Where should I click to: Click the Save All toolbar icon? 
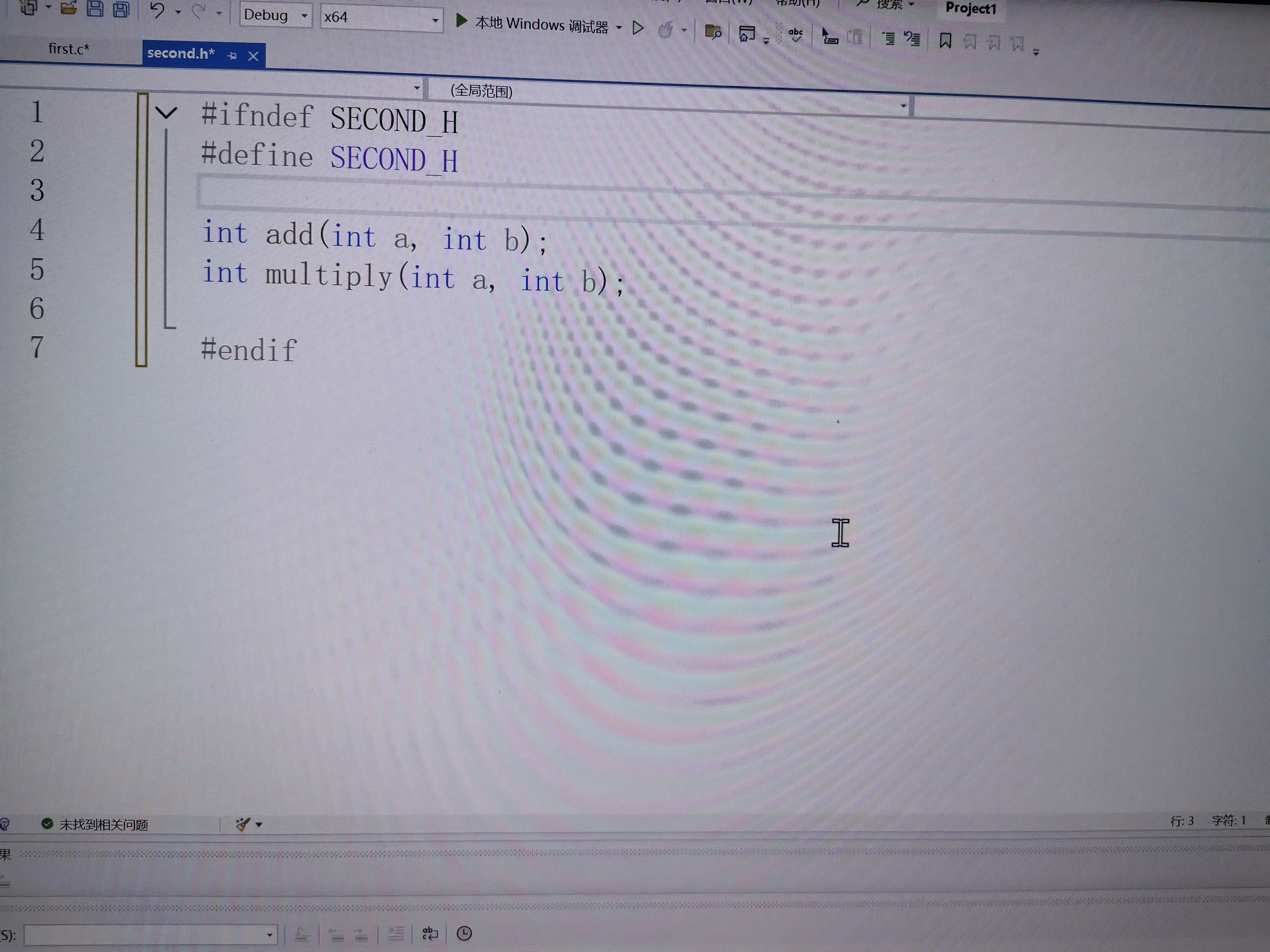pos(121,9)
